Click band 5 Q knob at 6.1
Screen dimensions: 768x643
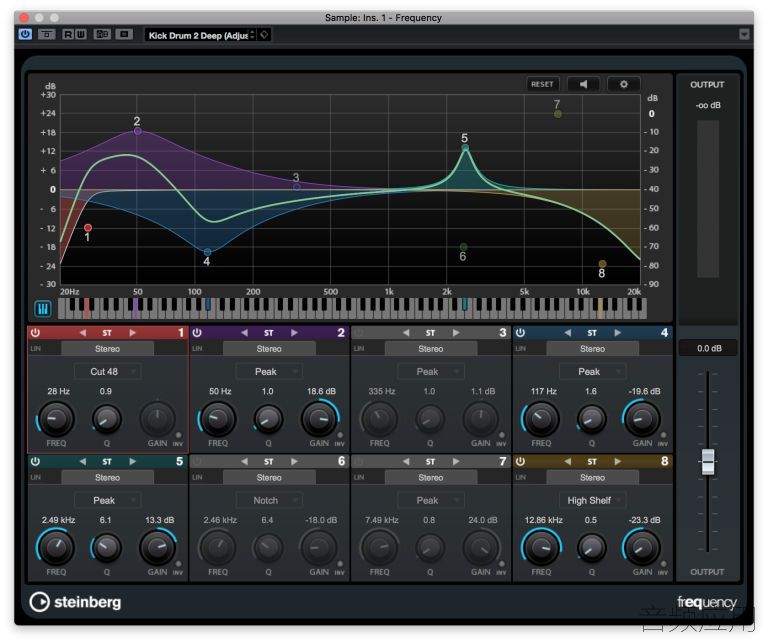click(x=106, y=548)
